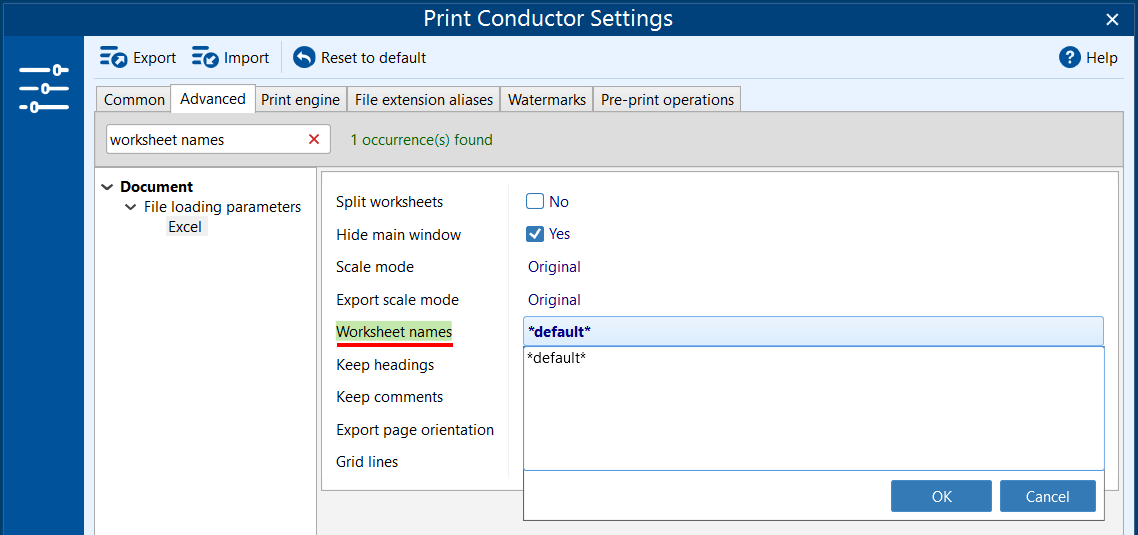Go to the Watermarks tab
Screen dimensions: 1138x535
[546, 100]
